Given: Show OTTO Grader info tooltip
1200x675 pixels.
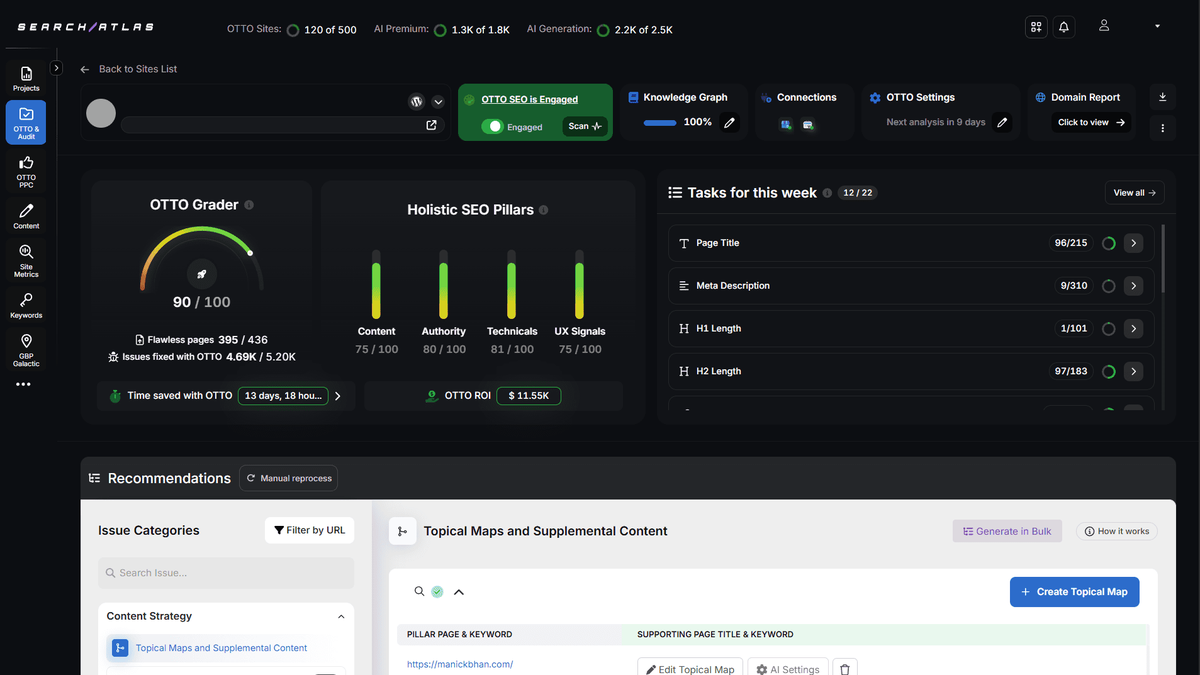Looking at the screenshot, I should pyautogui.click(x=249, y=205).
